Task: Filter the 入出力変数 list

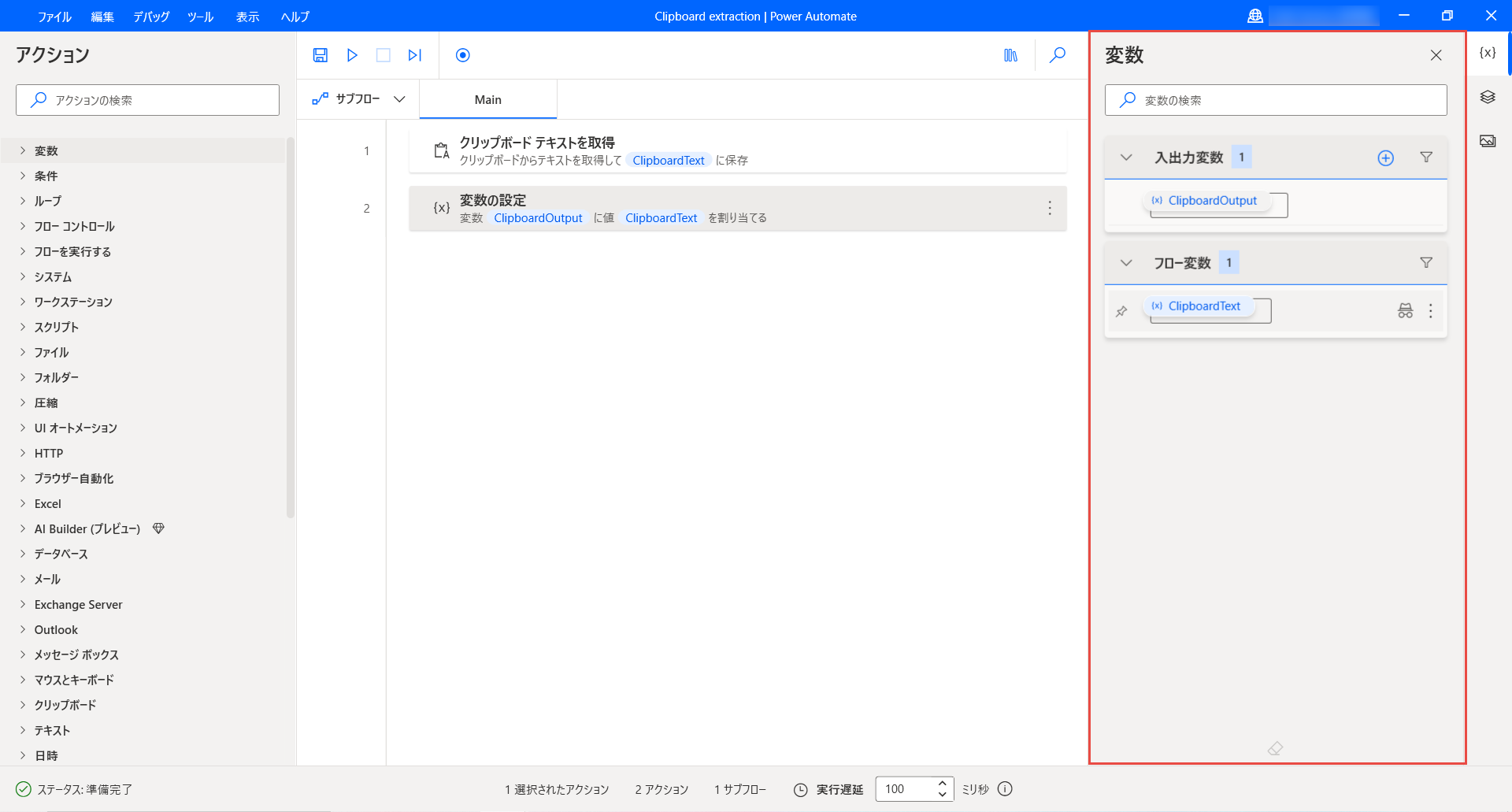Action: 1426,158
